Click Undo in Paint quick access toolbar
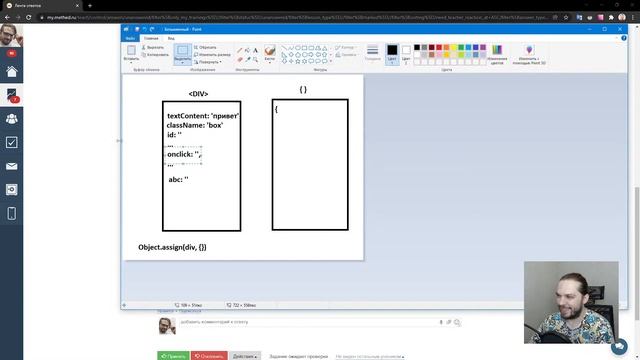The width and height of the screenshot is (640, 360). 144,29
